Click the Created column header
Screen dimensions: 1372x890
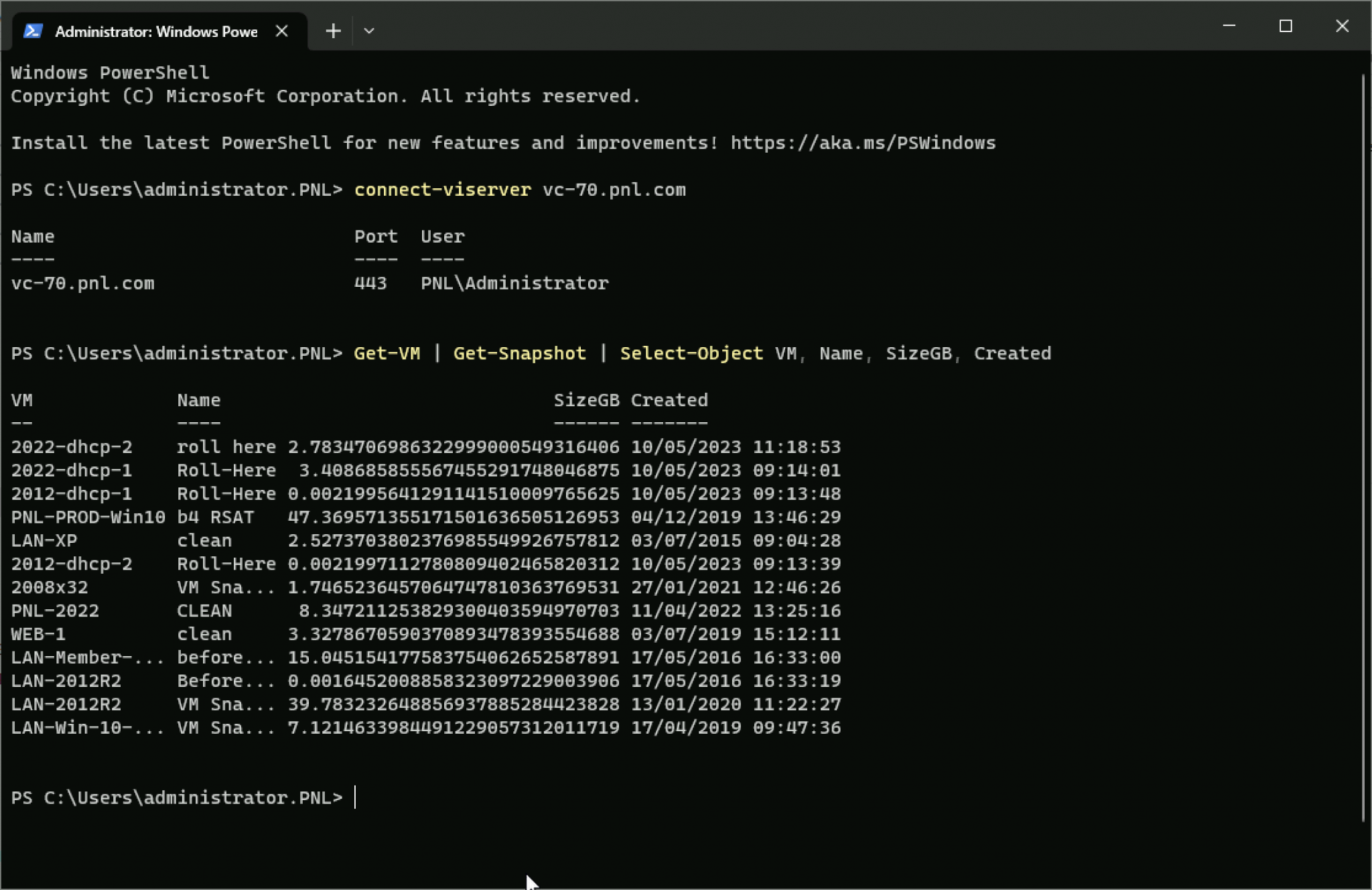pos(669,400)
